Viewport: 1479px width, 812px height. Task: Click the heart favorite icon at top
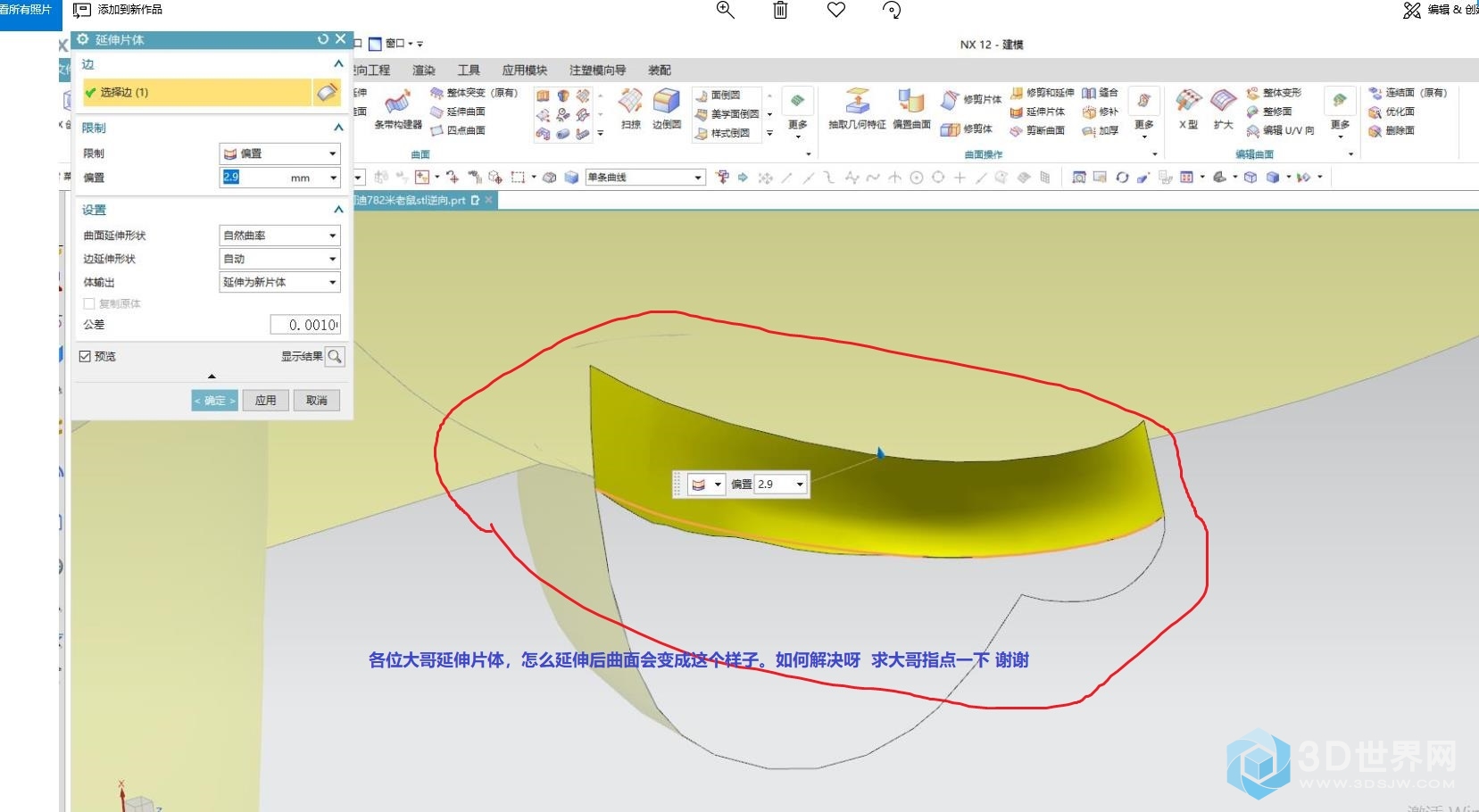(836, 10)
